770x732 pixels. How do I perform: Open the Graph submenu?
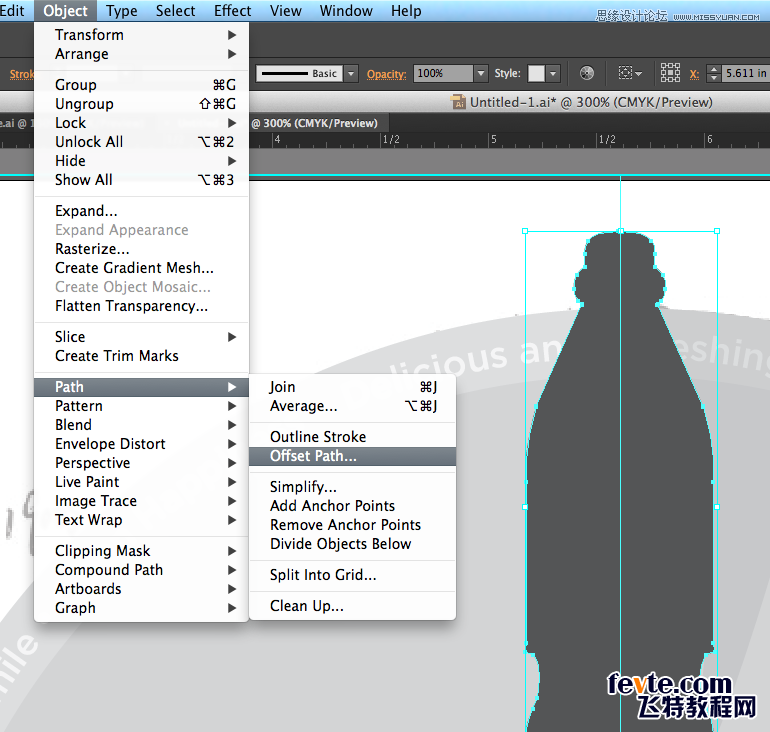(x=141, y=608)
